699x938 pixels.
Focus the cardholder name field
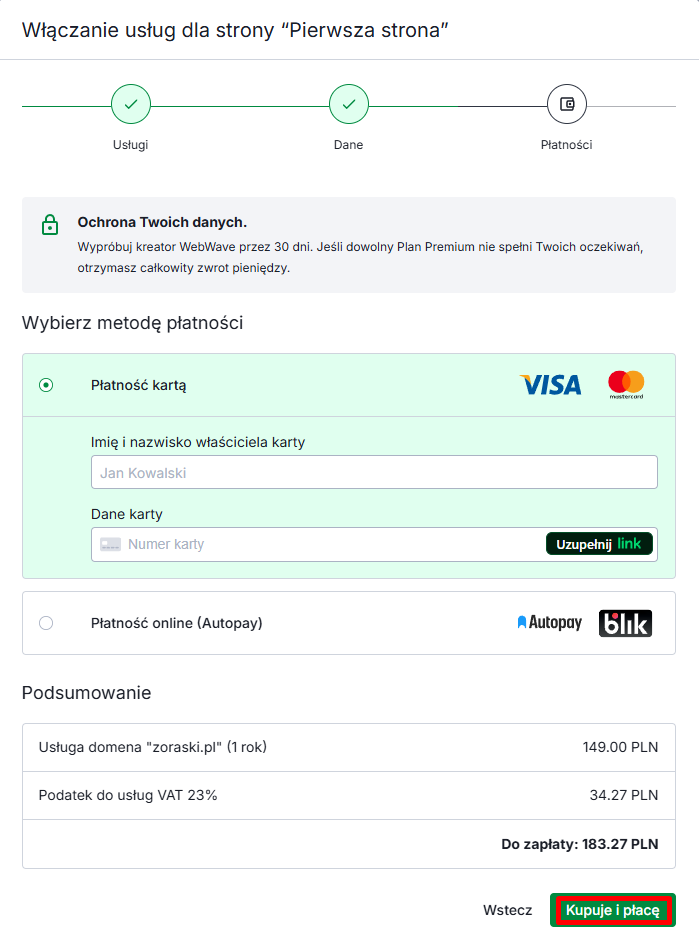click(374, 472)
